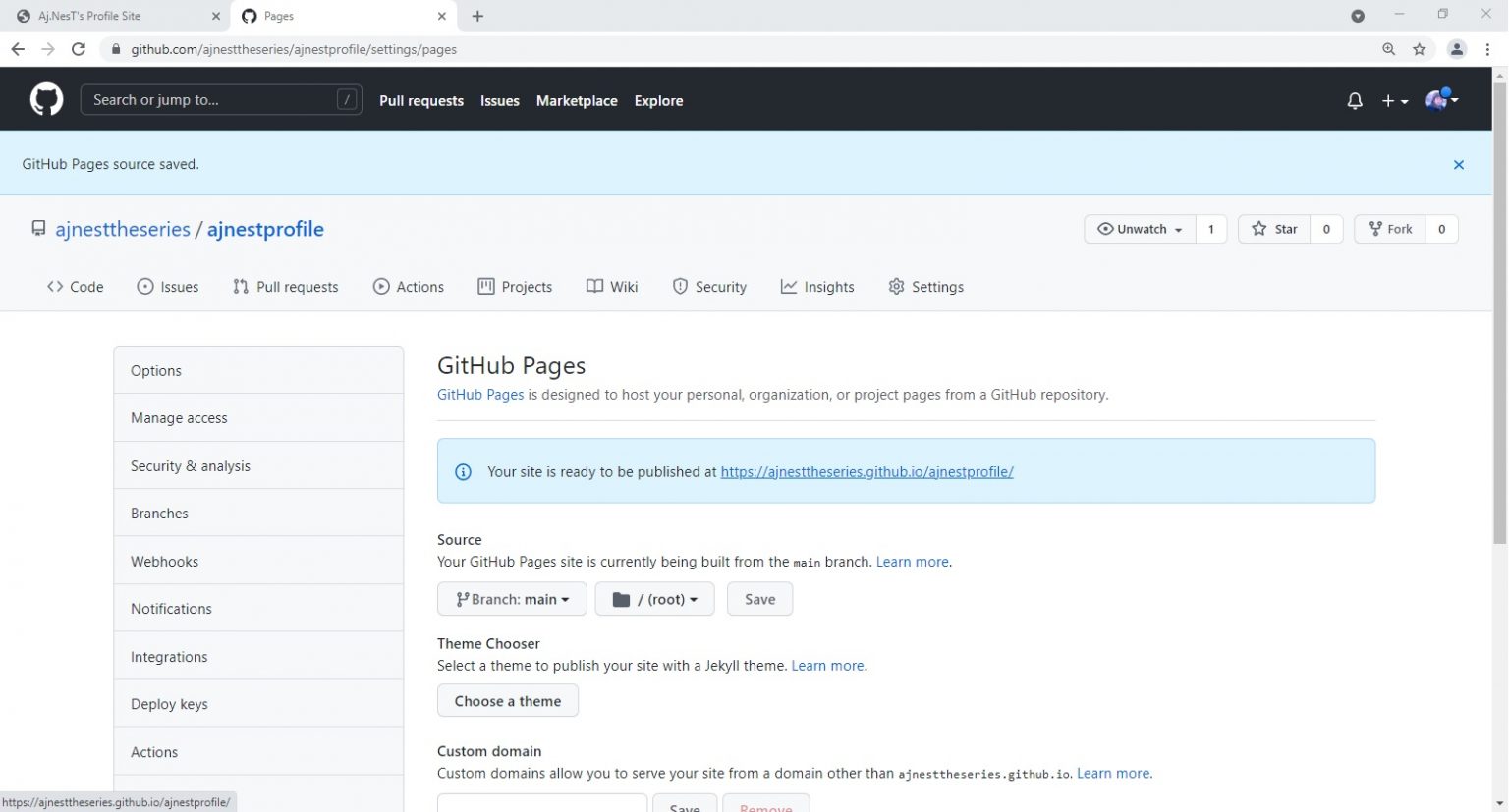Viewport: 1509px width, 812px height.
Task: Click the GitHub Octocat logo
Action: click(x=46, y=100)
